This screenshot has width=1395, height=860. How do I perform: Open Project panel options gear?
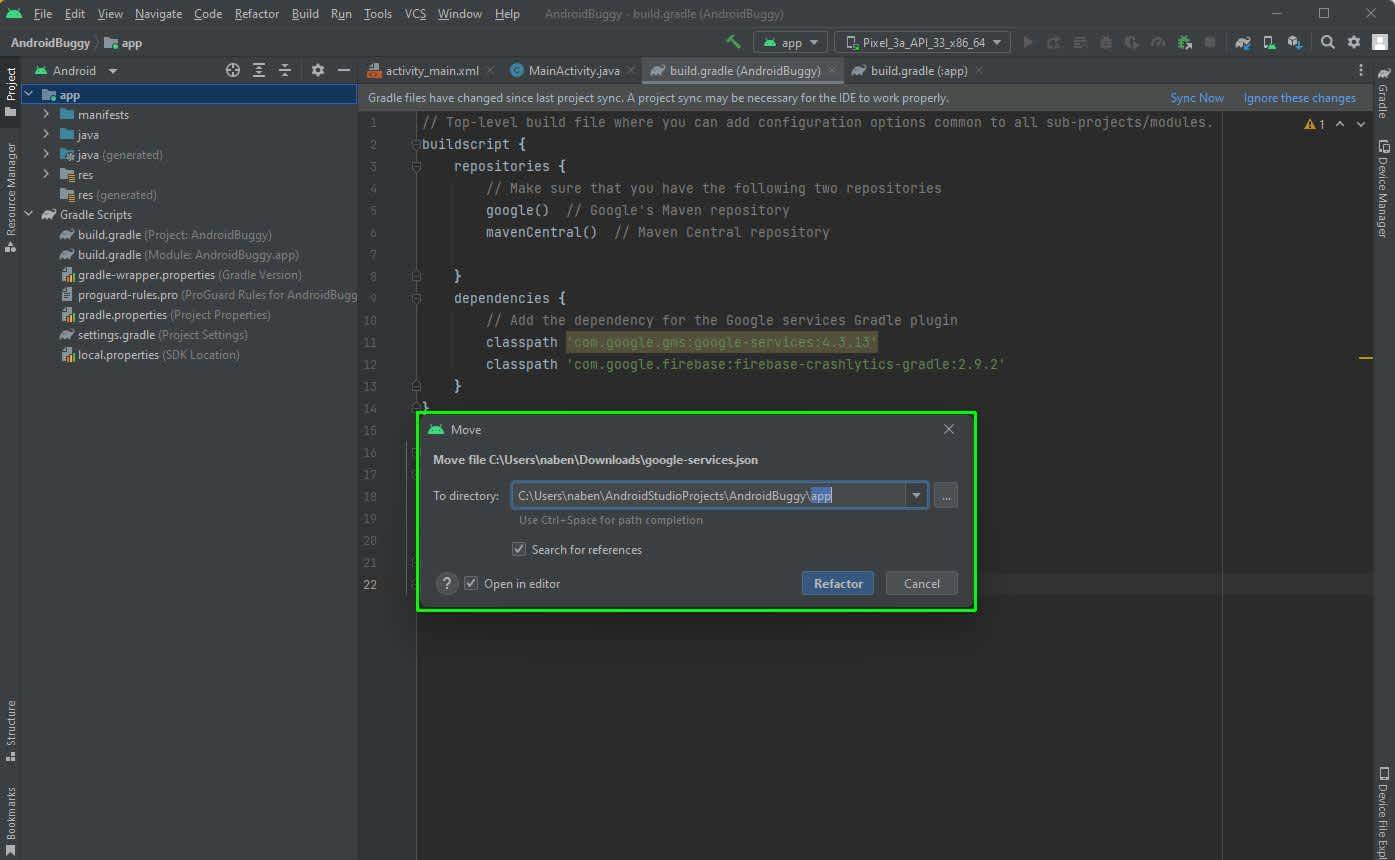[318, 70]
